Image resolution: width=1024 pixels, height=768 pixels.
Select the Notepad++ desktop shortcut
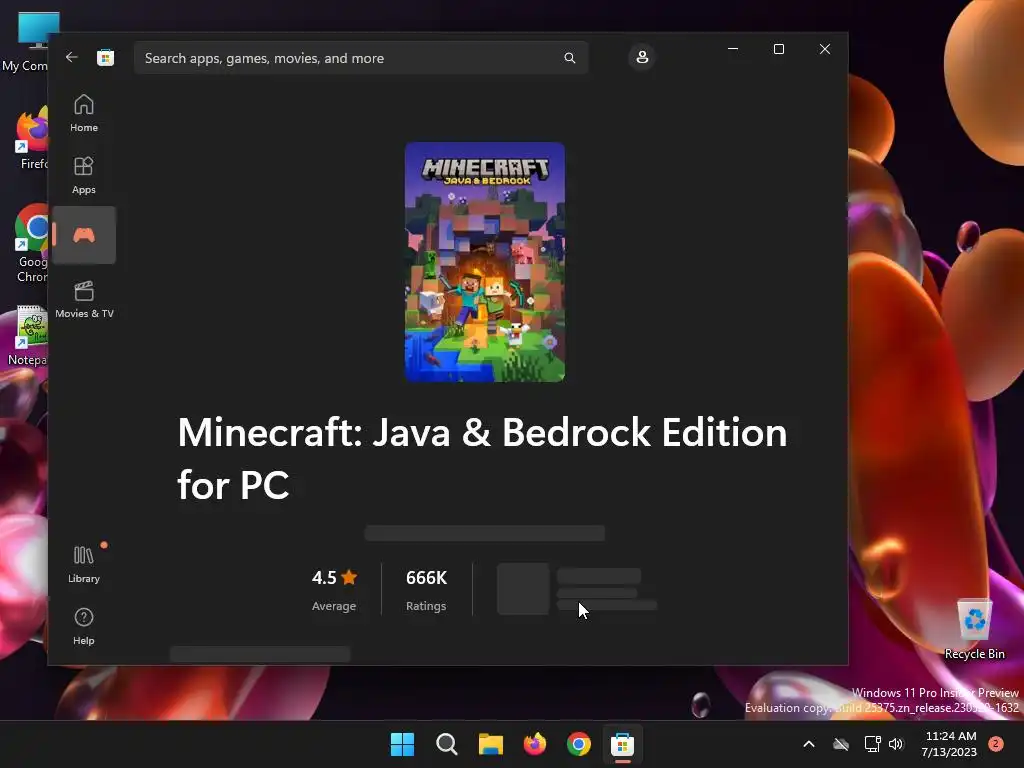[x=27, y=336]
